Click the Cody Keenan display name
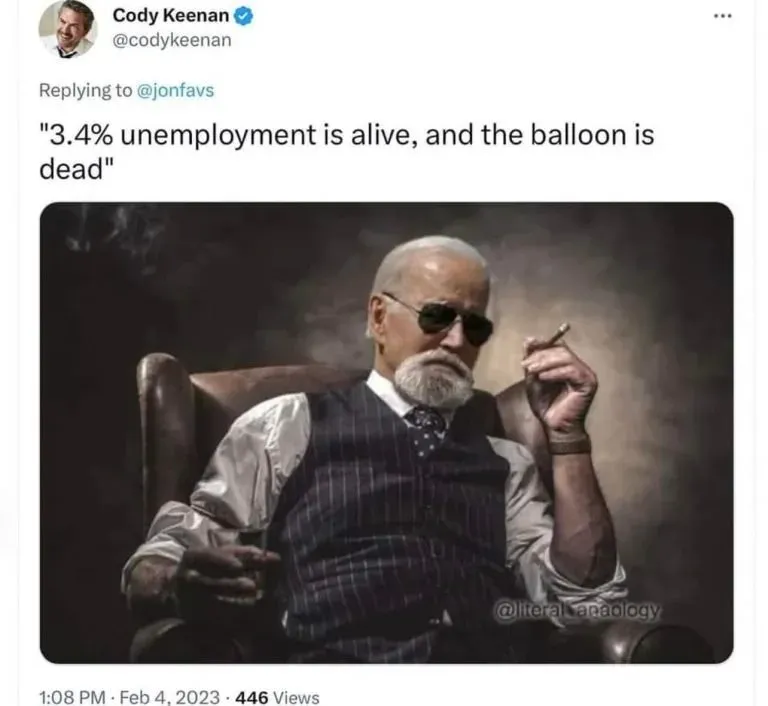 click(x=170, y=16)
